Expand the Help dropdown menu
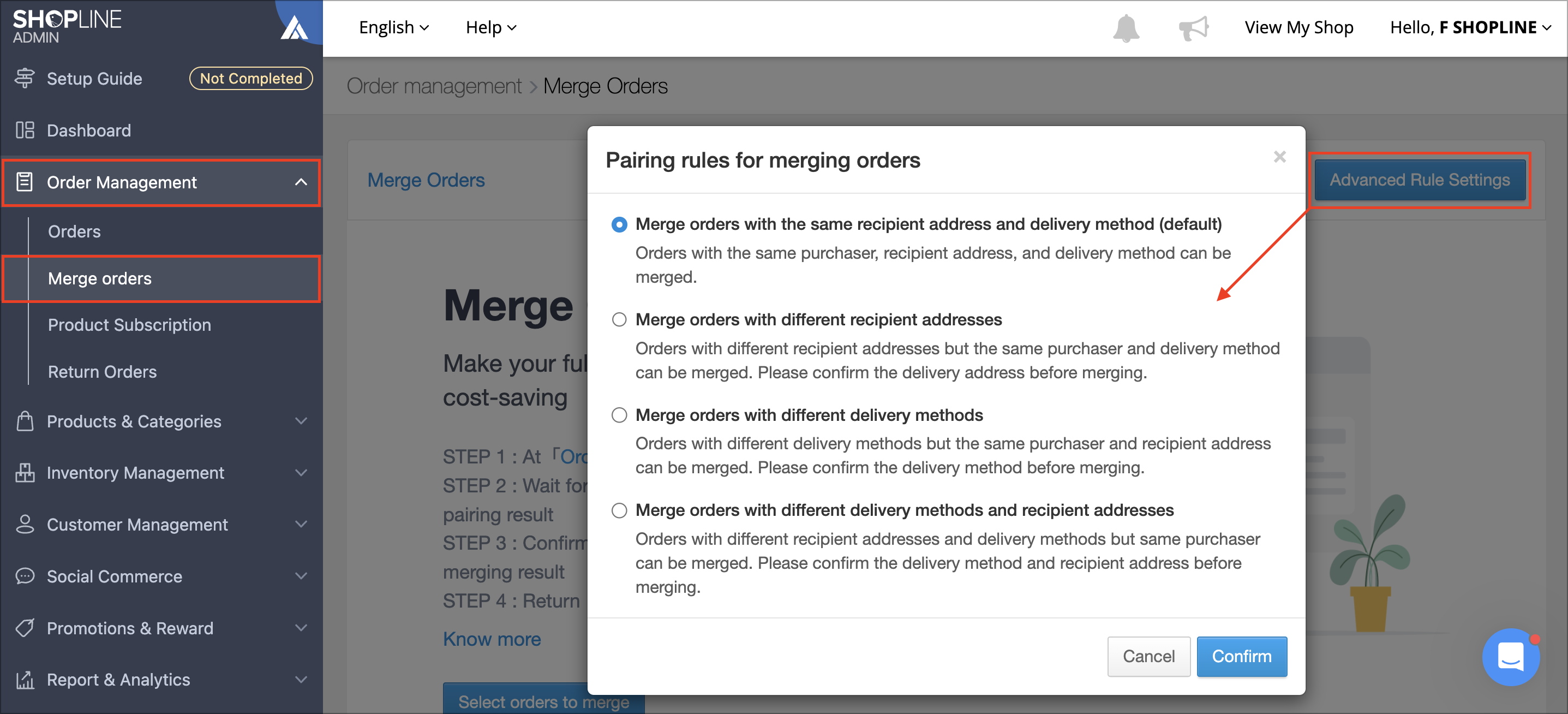Viewport: 1568px width, 714px height. point(490,27)
